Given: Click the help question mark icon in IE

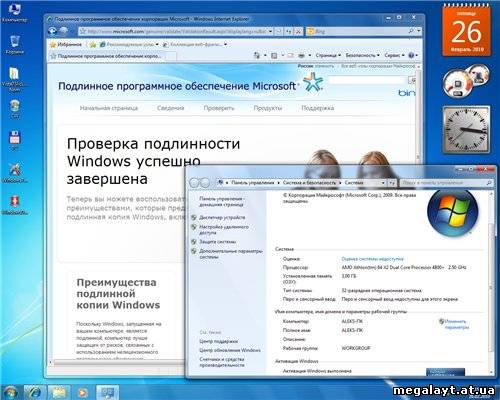Looking at the screenshot, I should [x=411, y=55].
